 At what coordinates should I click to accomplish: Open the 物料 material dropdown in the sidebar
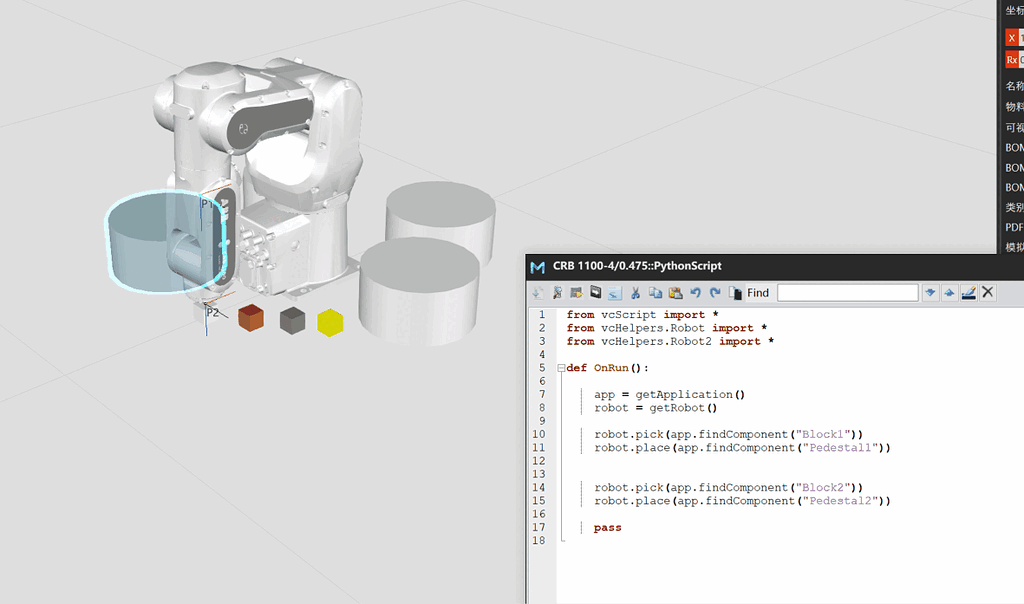pos(1012,107)
